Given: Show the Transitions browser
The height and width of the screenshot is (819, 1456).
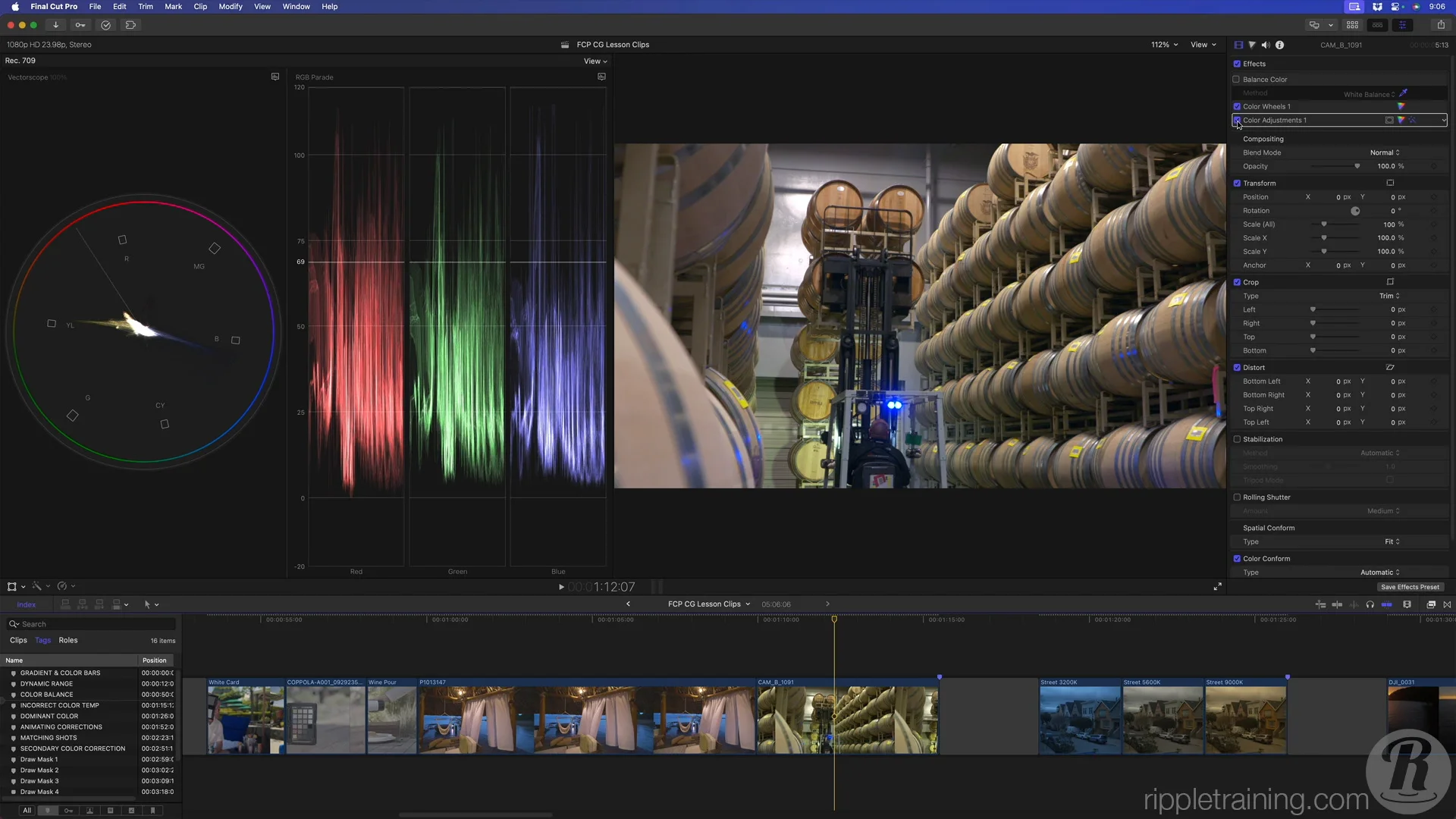Looking at the screenshot, I should tap(1447, 604).
